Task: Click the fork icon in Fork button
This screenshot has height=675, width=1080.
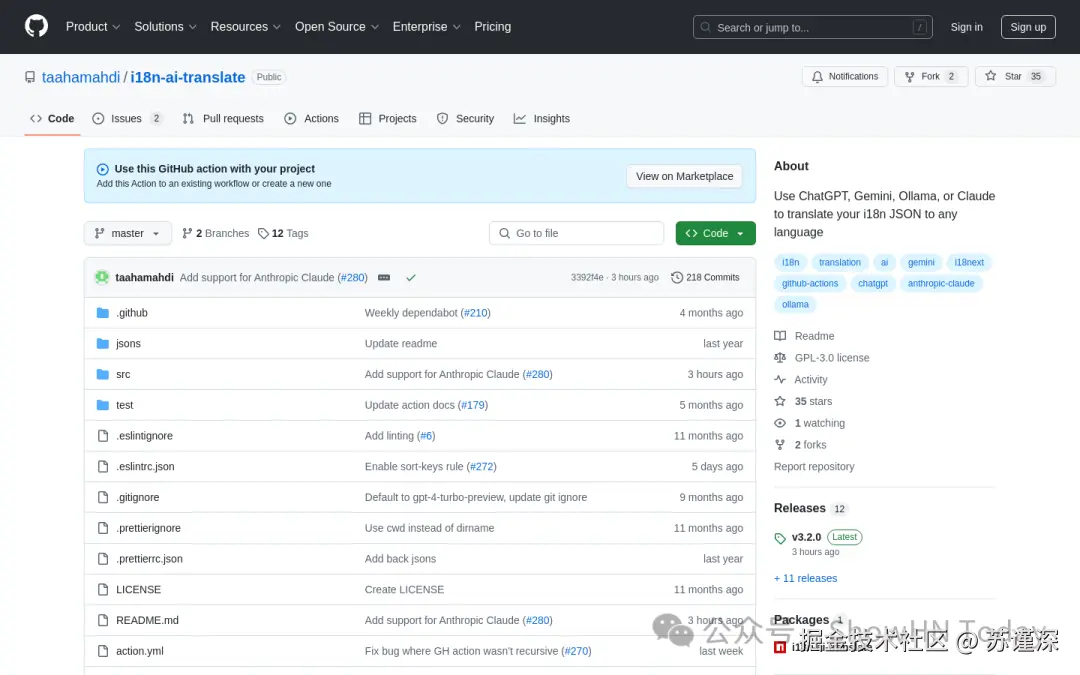Action: pos(909,76)
